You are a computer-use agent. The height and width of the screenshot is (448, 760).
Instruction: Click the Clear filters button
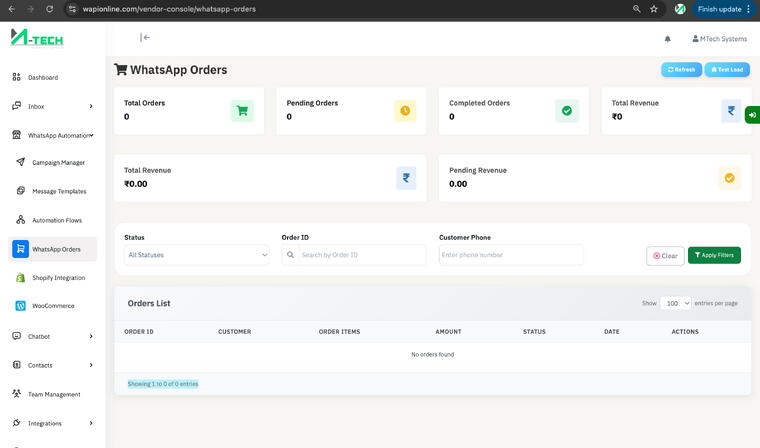665,256
